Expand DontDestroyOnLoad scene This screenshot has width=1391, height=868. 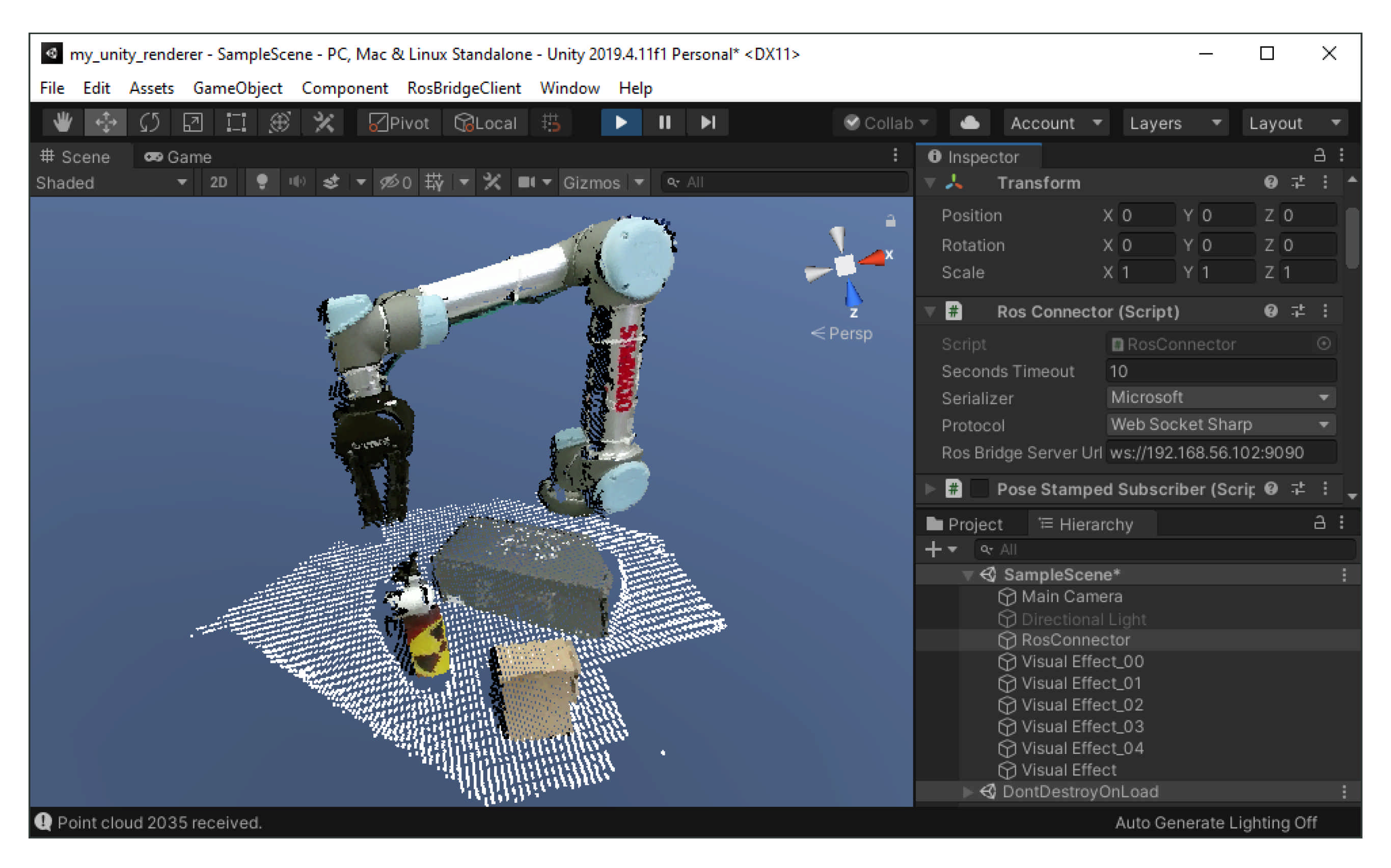coord(968,792)
